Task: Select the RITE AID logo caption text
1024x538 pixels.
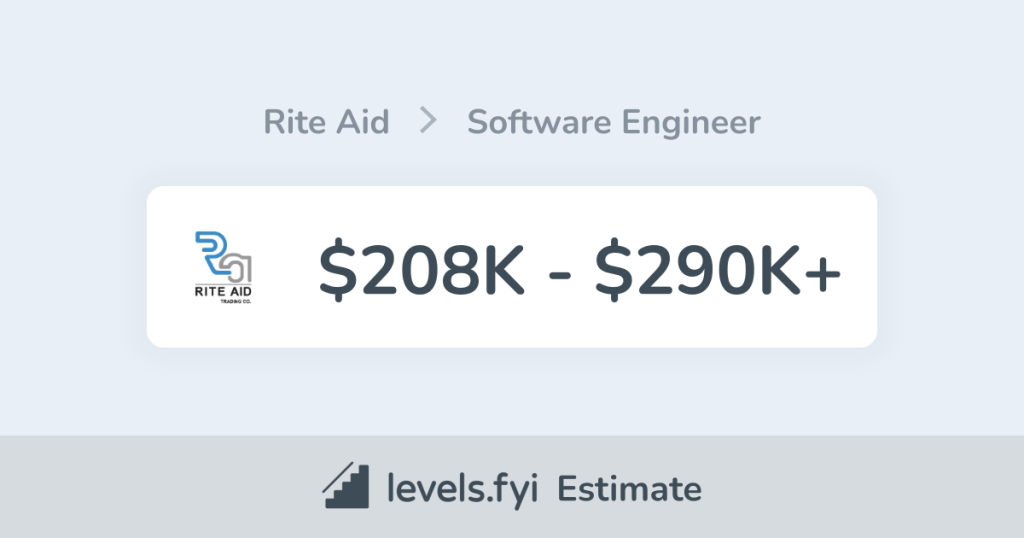Action: click(x=223, y=291)
